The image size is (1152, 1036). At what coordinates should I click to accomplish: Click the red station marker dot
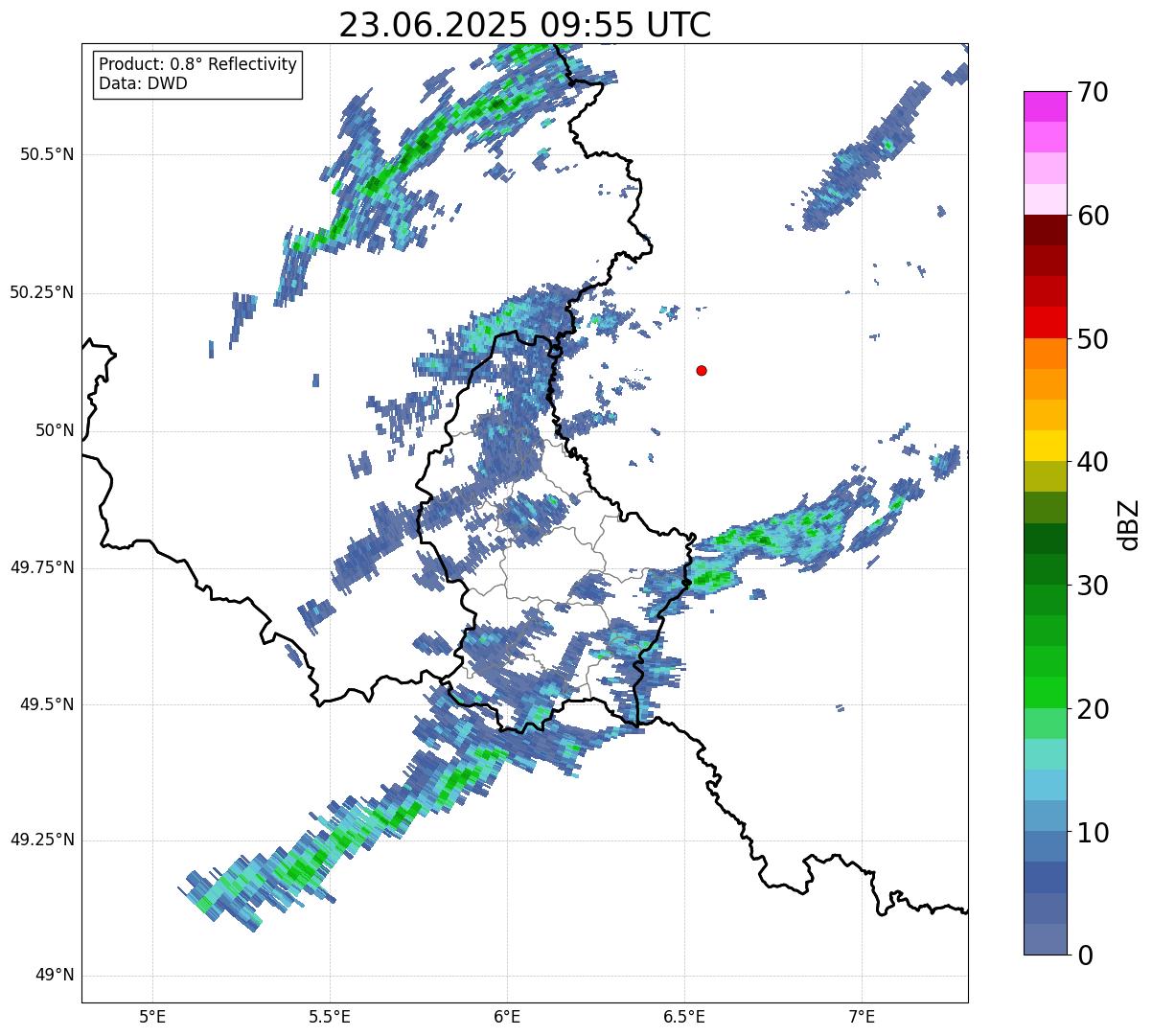point(702,371)
